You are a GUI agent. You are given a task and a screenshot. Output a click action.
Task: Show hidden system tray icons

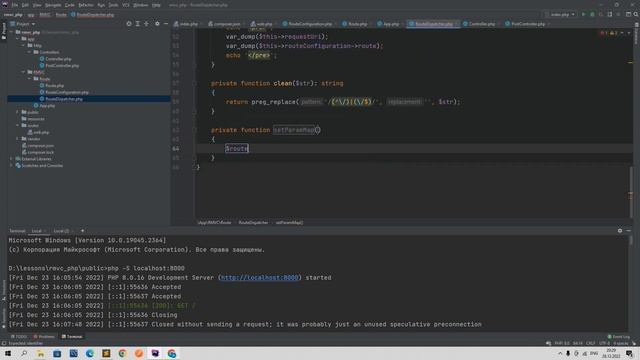point(560,353)
